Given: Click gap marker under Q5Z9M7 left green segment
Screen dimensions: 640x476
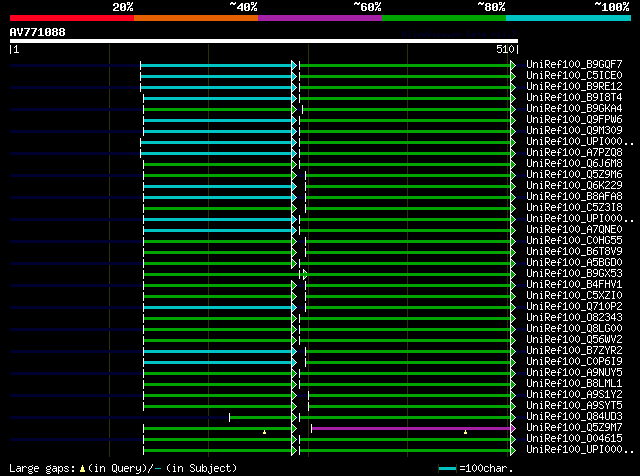Looking at the screenshot, I should click(264, 432).
